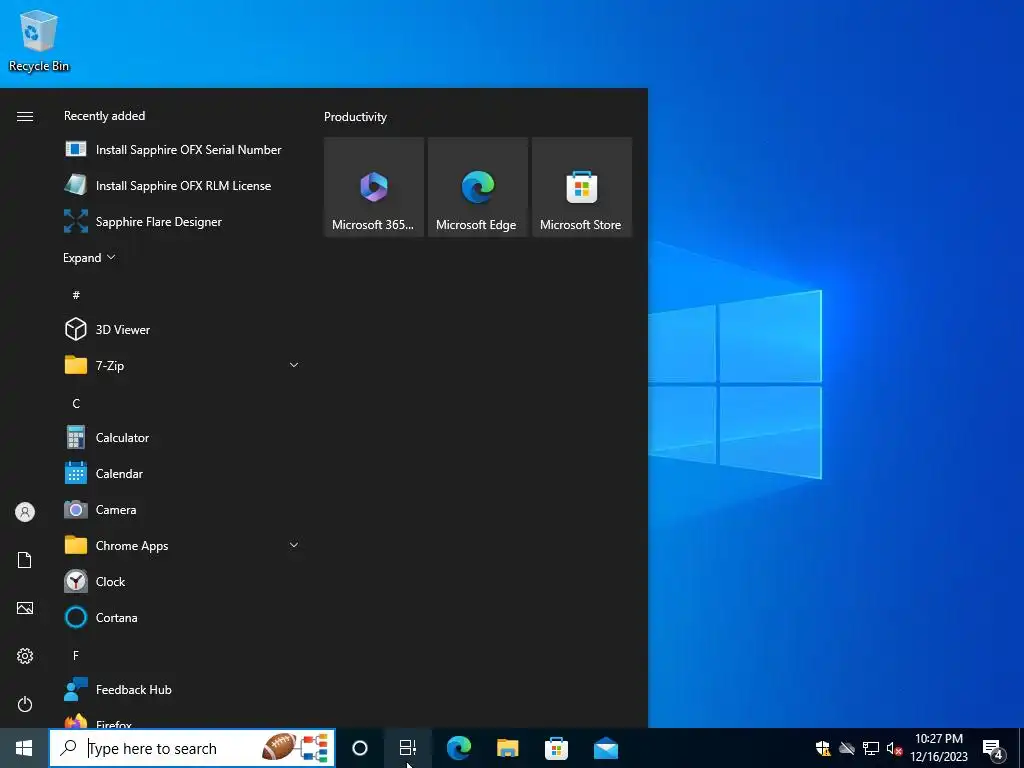Click the # letter group header
Screen dimensions: 1024x768
[x=76, y=295]
